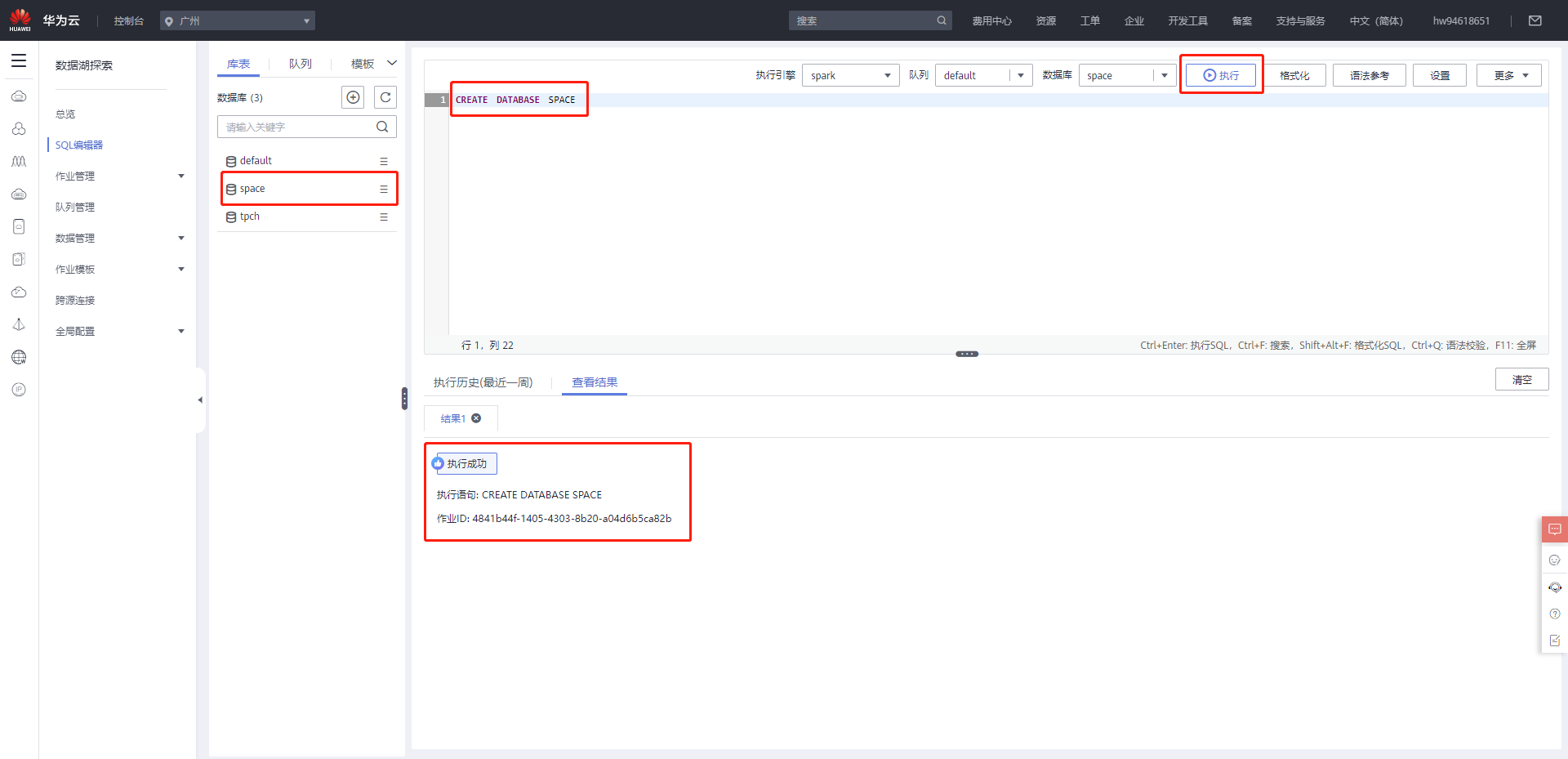The height and width of the screenshot is (759, 1568).
Task: Open 队列管理 in the sidebar
Action: (75, 207)
